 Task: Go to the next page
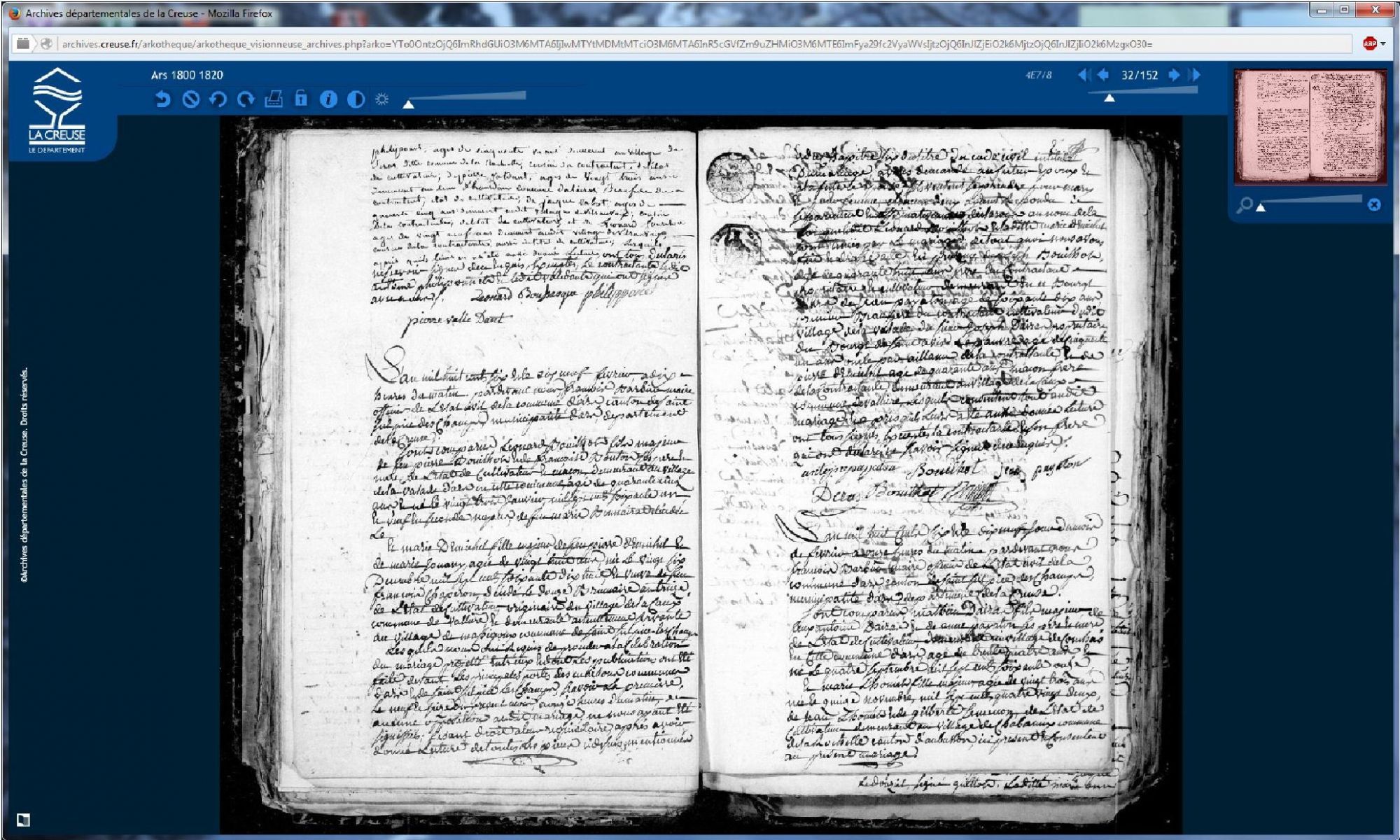1174,75
